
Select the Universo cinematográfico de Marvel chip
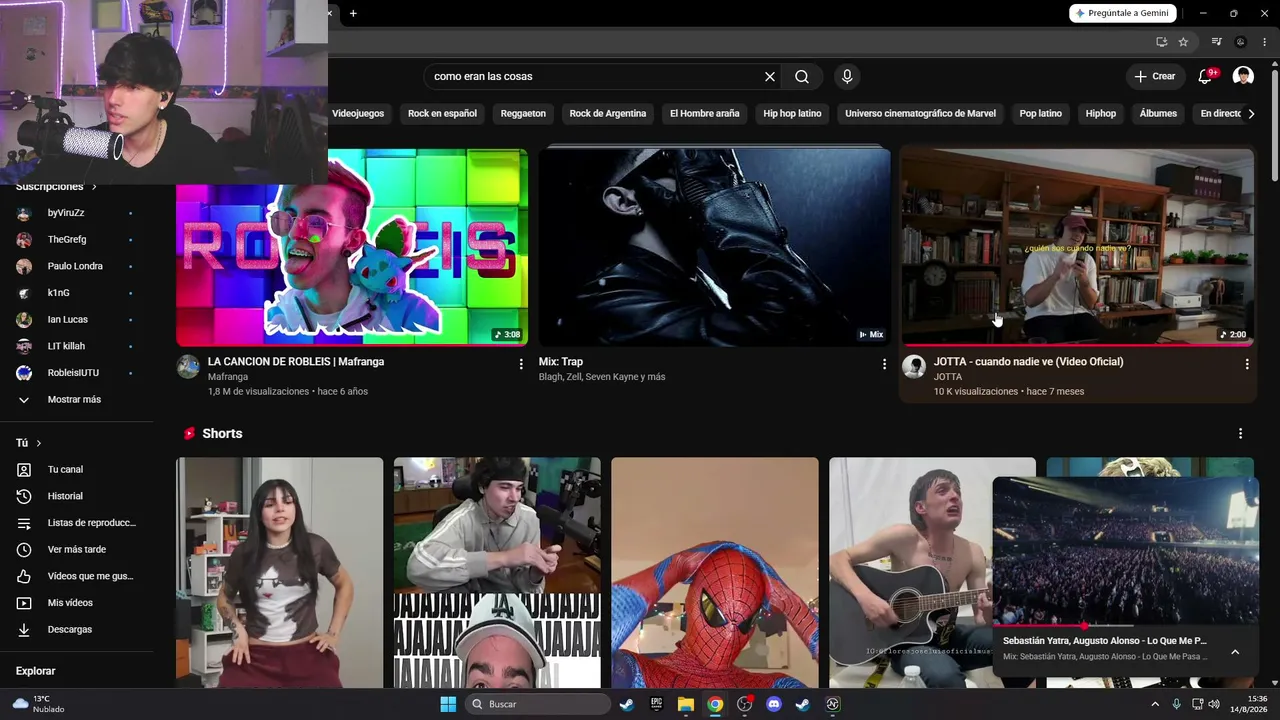click(x=920, y=114)
